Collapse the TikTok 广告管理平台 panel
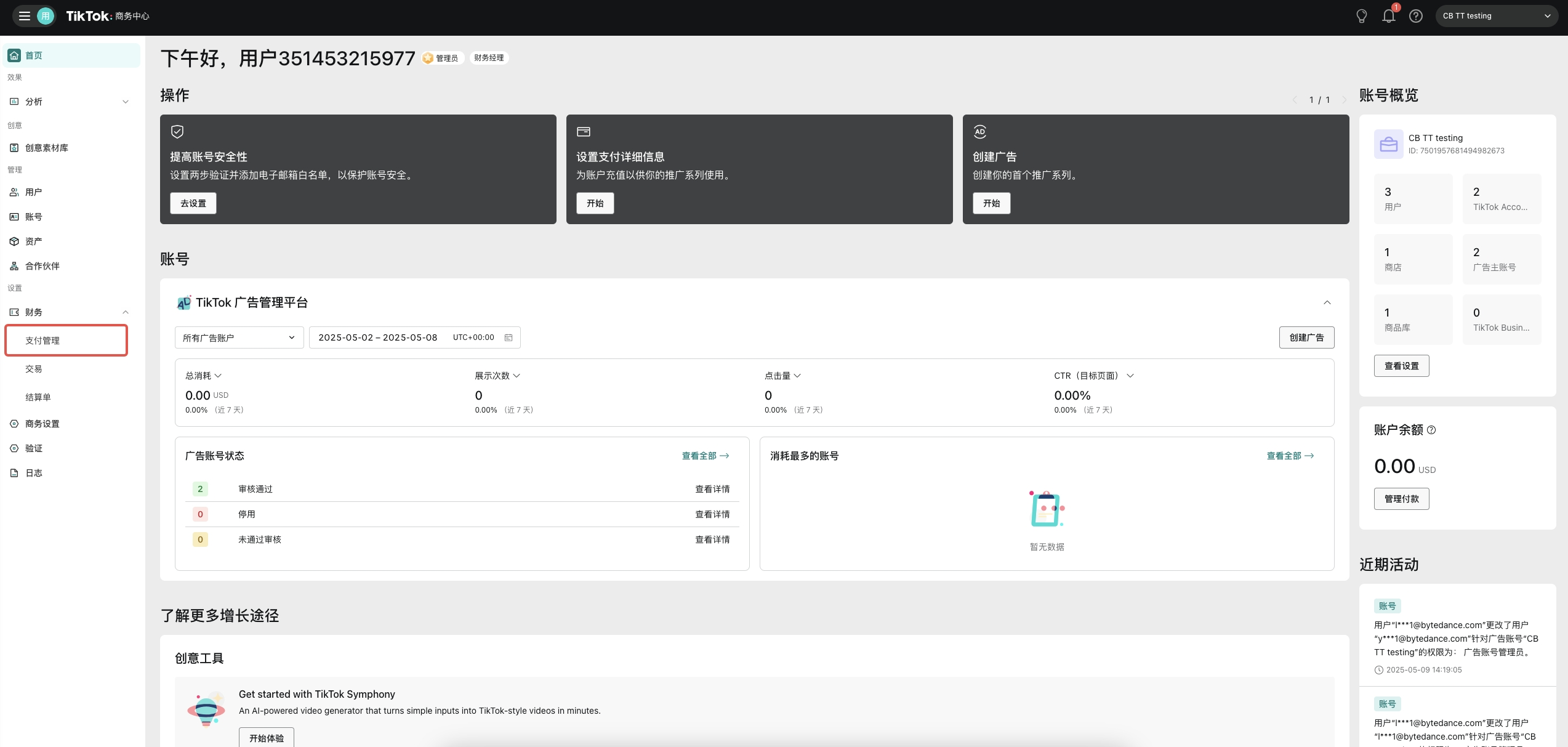Viewport: 1568px width, 747px height. point(1327,302)
